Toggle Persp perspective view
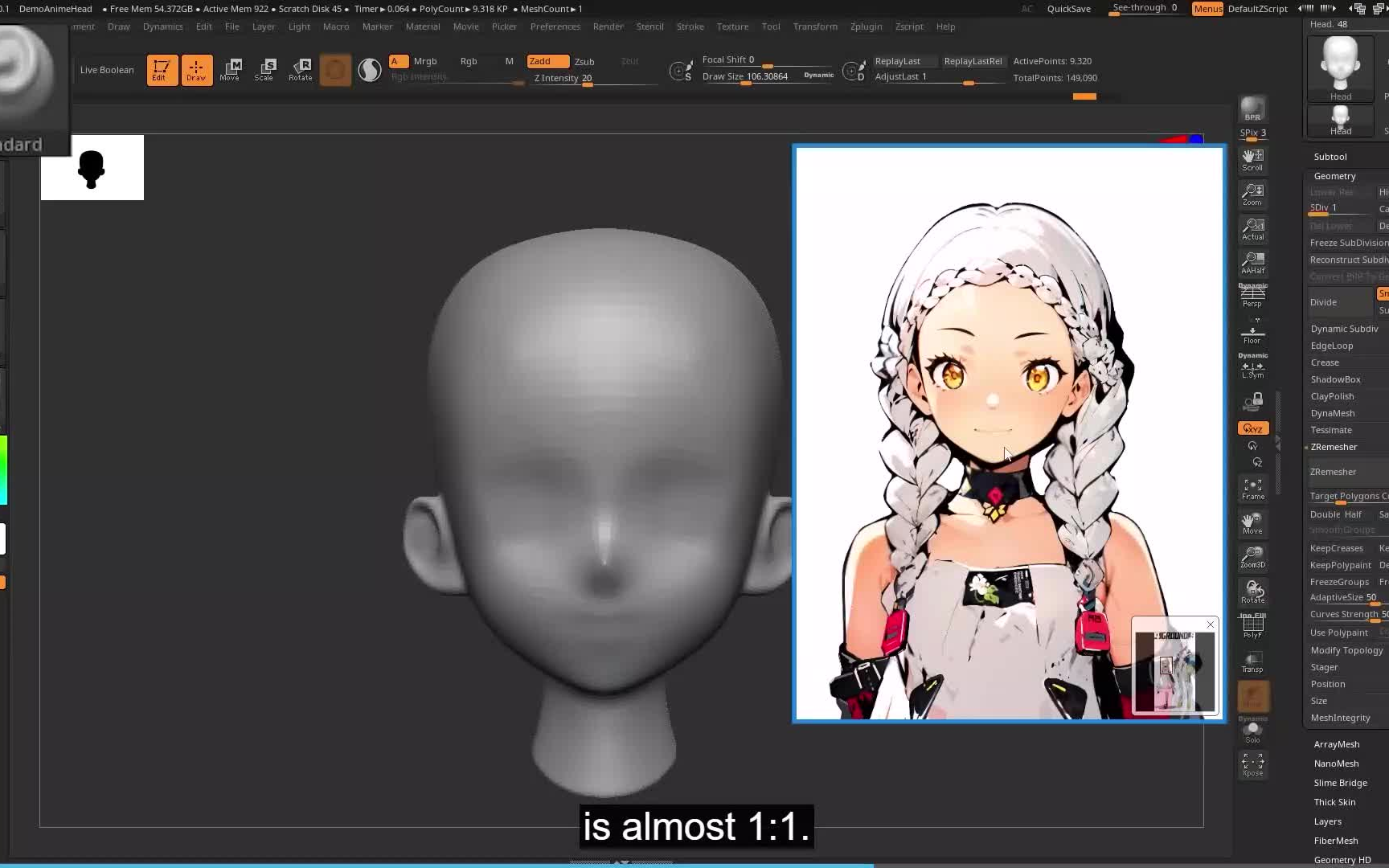This screenshot has height=868, width=1389. click(1252, 296)
